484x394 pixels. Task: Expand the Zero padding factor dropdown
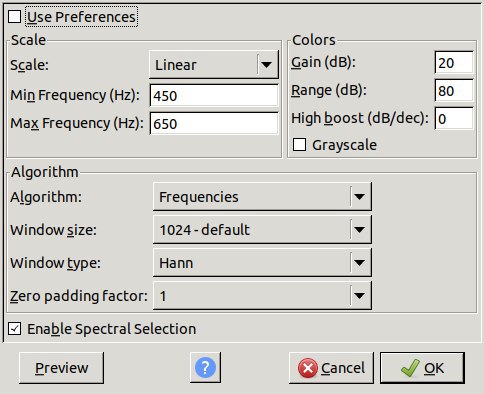click(x=262, y=296)
